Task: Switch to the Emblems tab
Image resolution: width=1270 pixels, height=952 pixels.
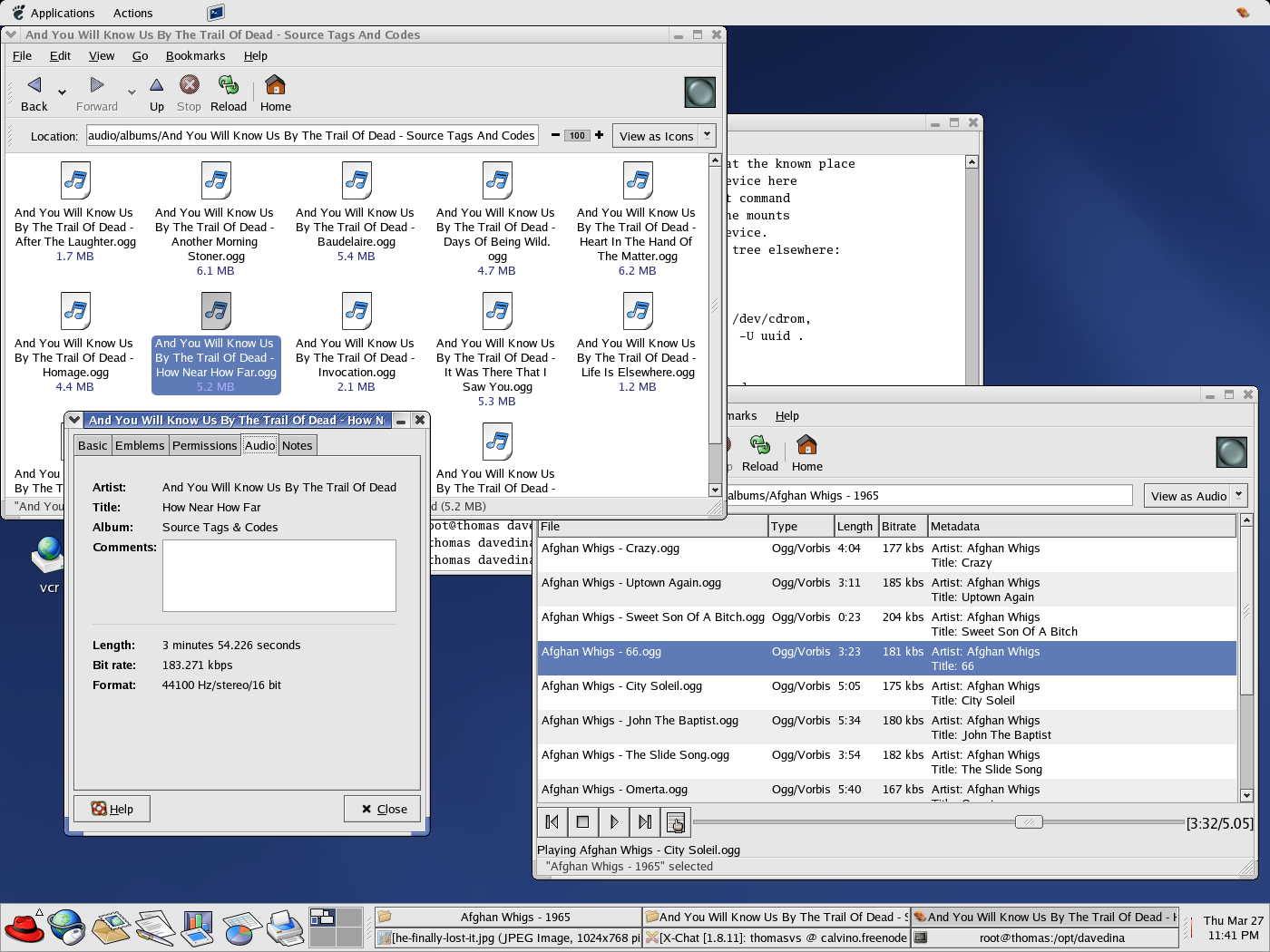Action: [x=140, y=445]
